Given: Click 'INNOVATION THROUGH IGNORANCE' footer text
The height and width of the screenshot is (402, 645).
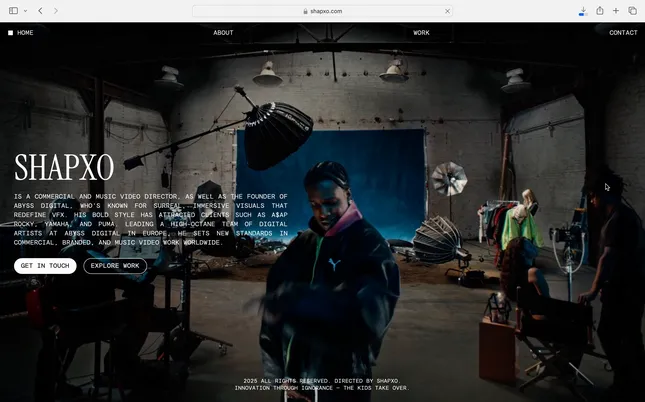Looking at the screenshot, I should click(284, 388).
